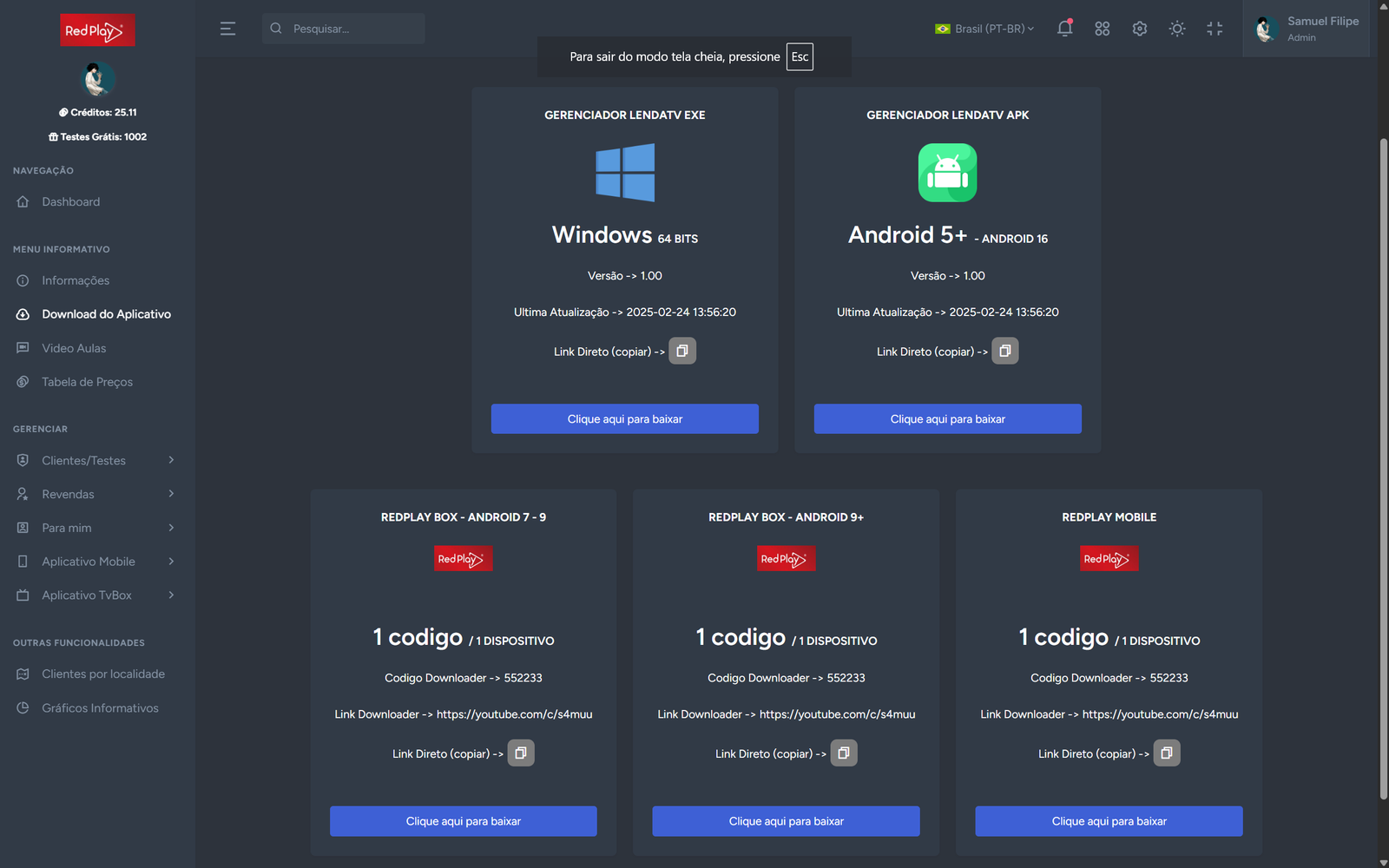
Task: Click the Download do Aplicativo cloud icon
Action: (x=23, y=314)
